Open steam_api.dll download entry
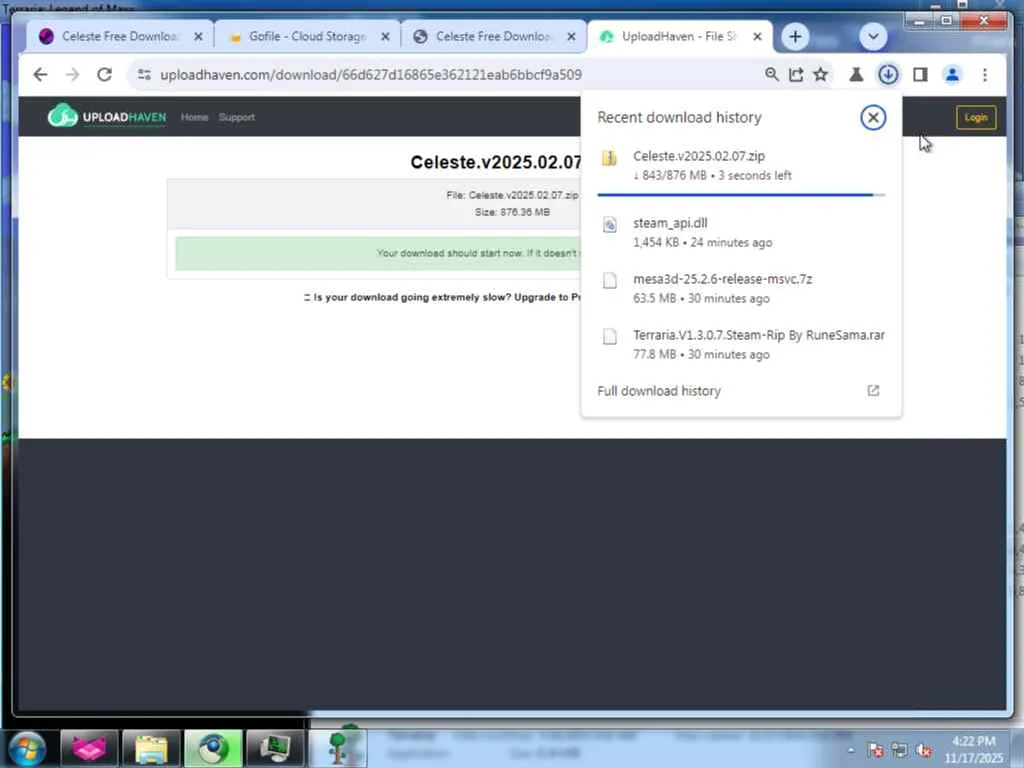The image size is (1024, 768). (741, 232)
